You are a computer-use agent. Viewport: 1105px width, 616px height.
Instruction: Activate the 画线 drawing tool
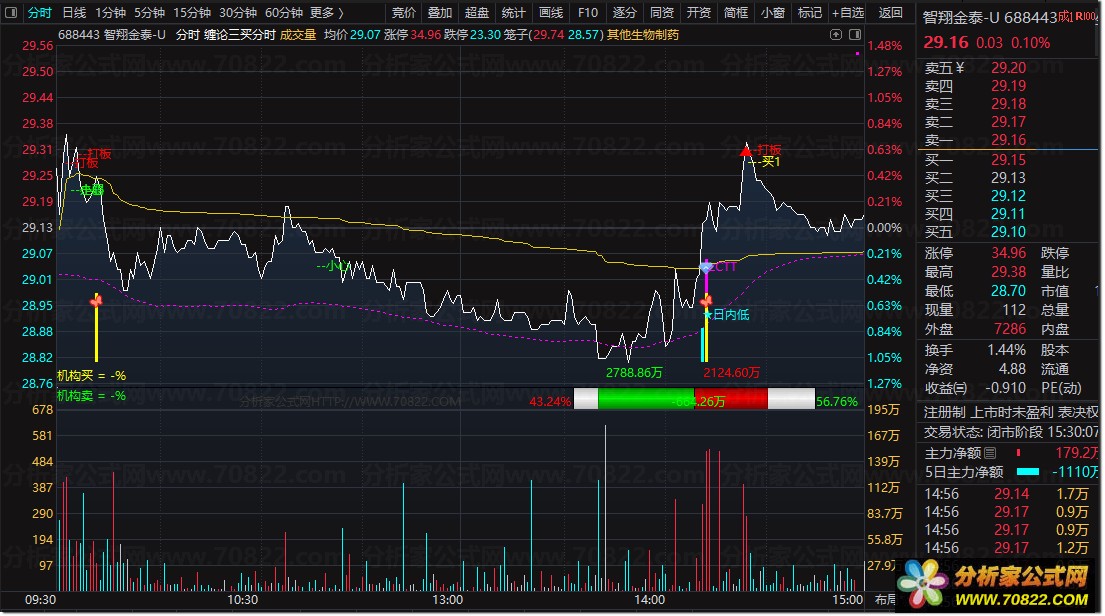pos(551,13)
